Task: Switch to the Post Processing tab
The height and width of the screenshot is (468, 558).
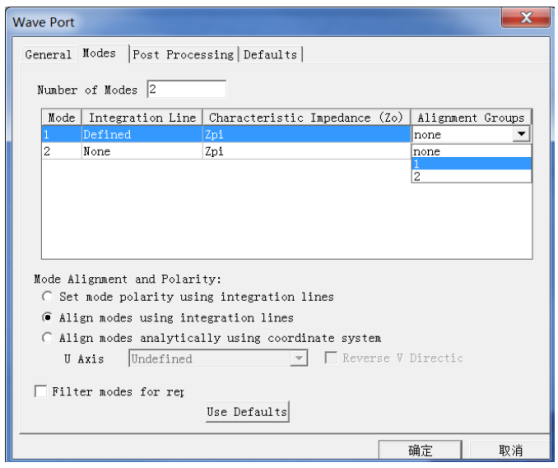Action: (183, 55)
